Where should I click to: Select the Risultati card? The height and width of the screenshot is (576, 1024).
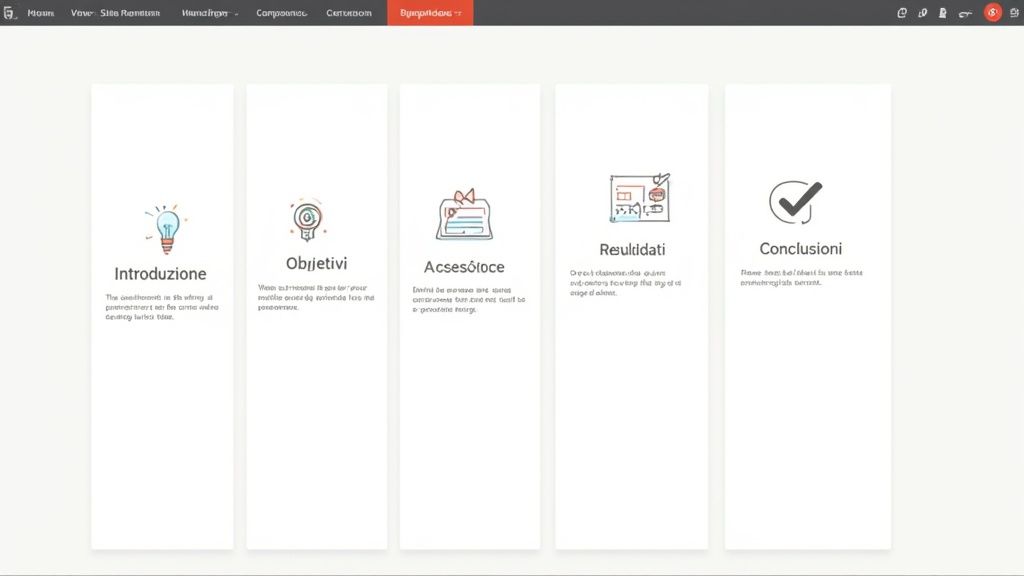click(630, 315)
